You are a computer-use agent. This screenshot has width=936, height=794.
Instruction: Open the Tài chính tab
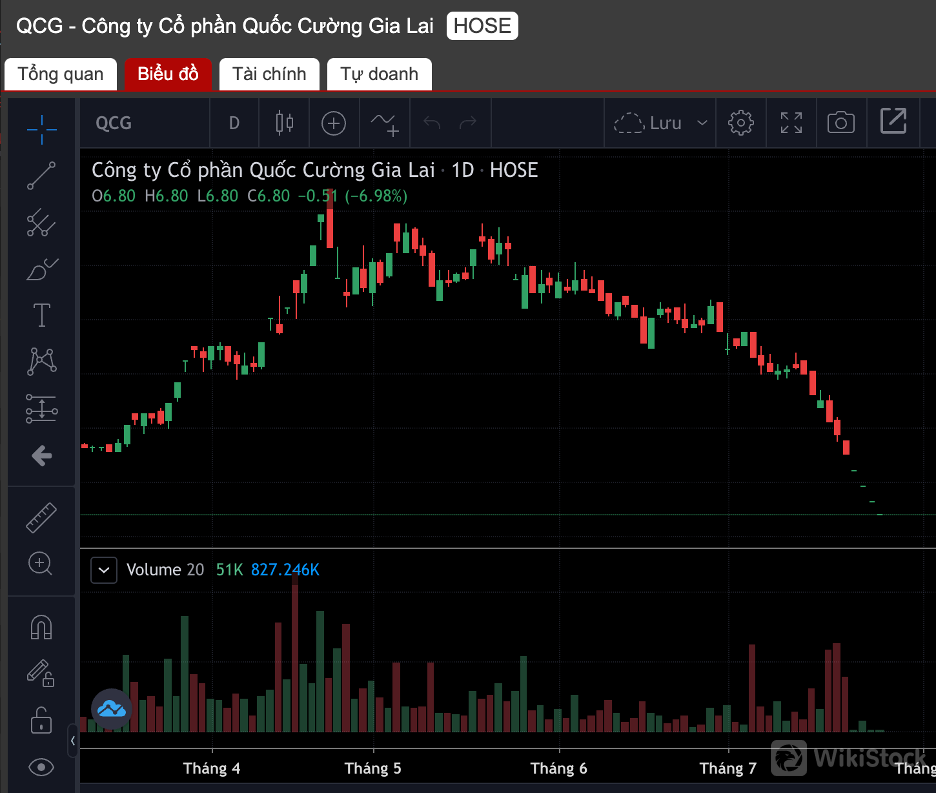[x=269, y=74]
